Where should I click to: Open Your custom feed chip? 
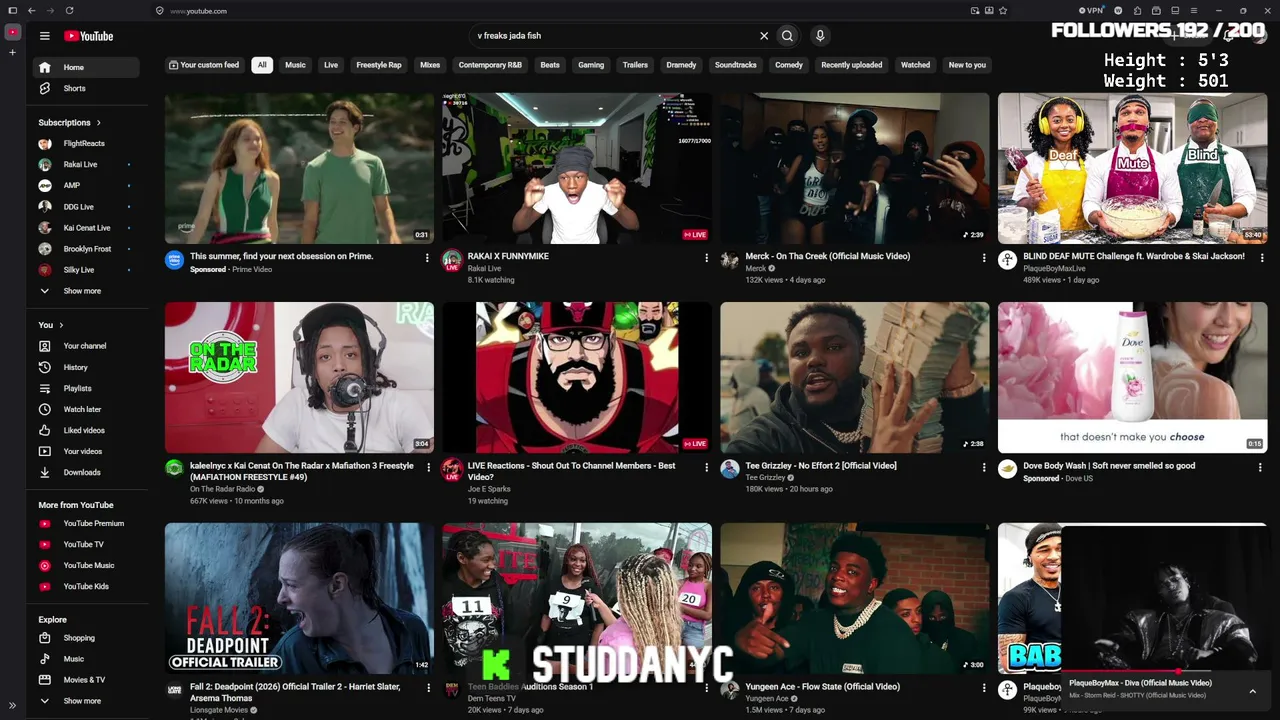[204, 65]
